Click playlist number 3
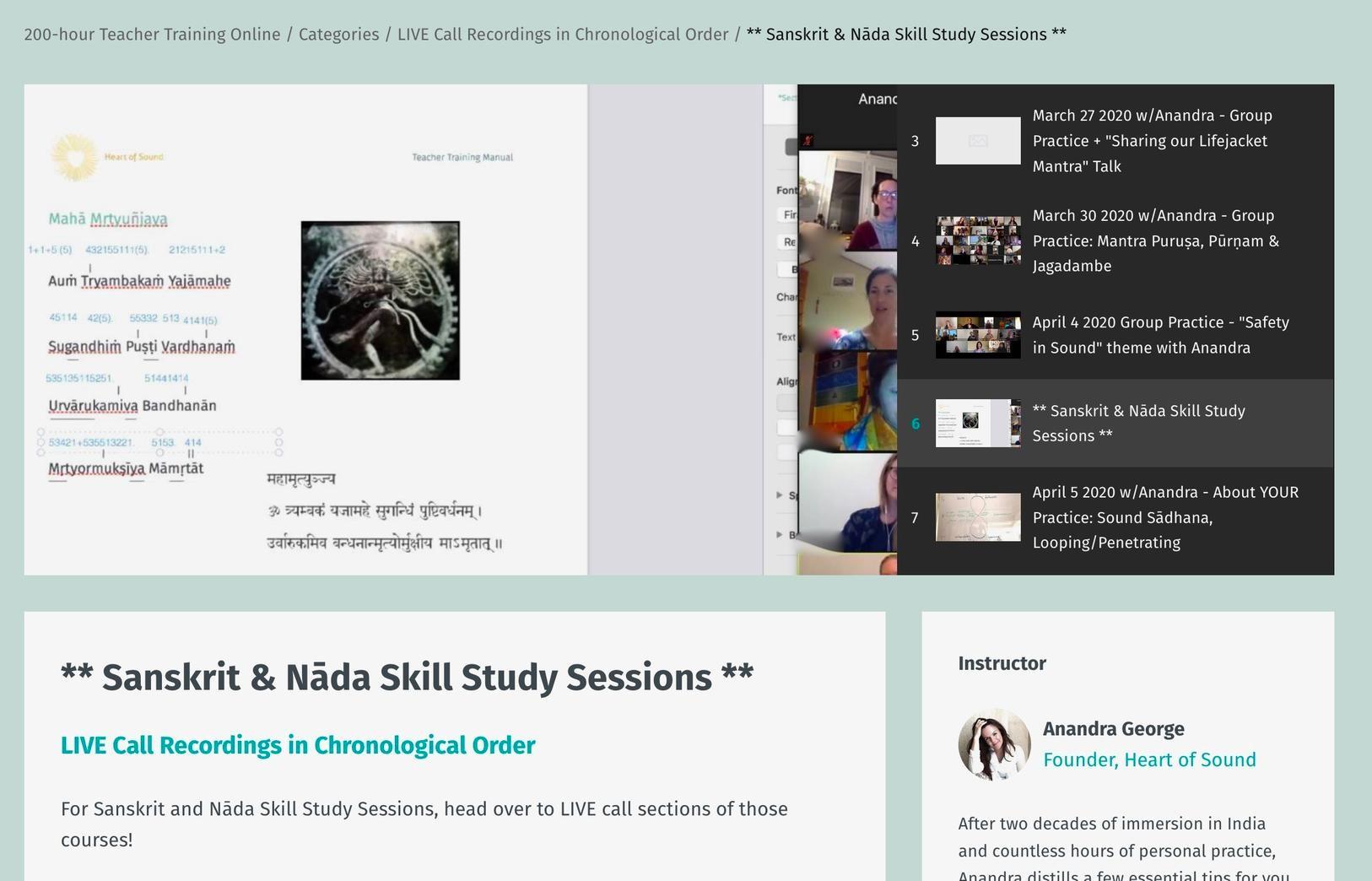Image resolution: width=1372 pixels, height=881 pixels. click(915, 141)
